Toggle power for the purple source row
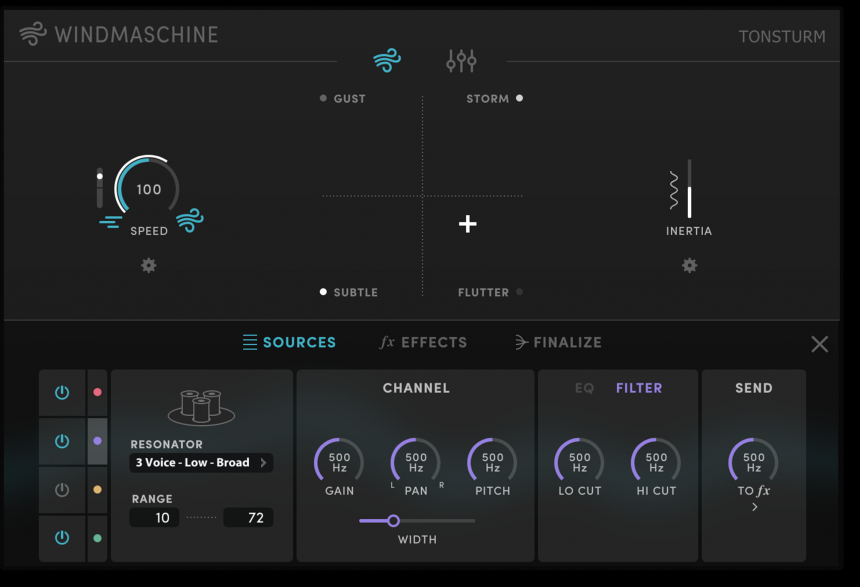This screenshot has width=860, height=587. tap(62, 441)
